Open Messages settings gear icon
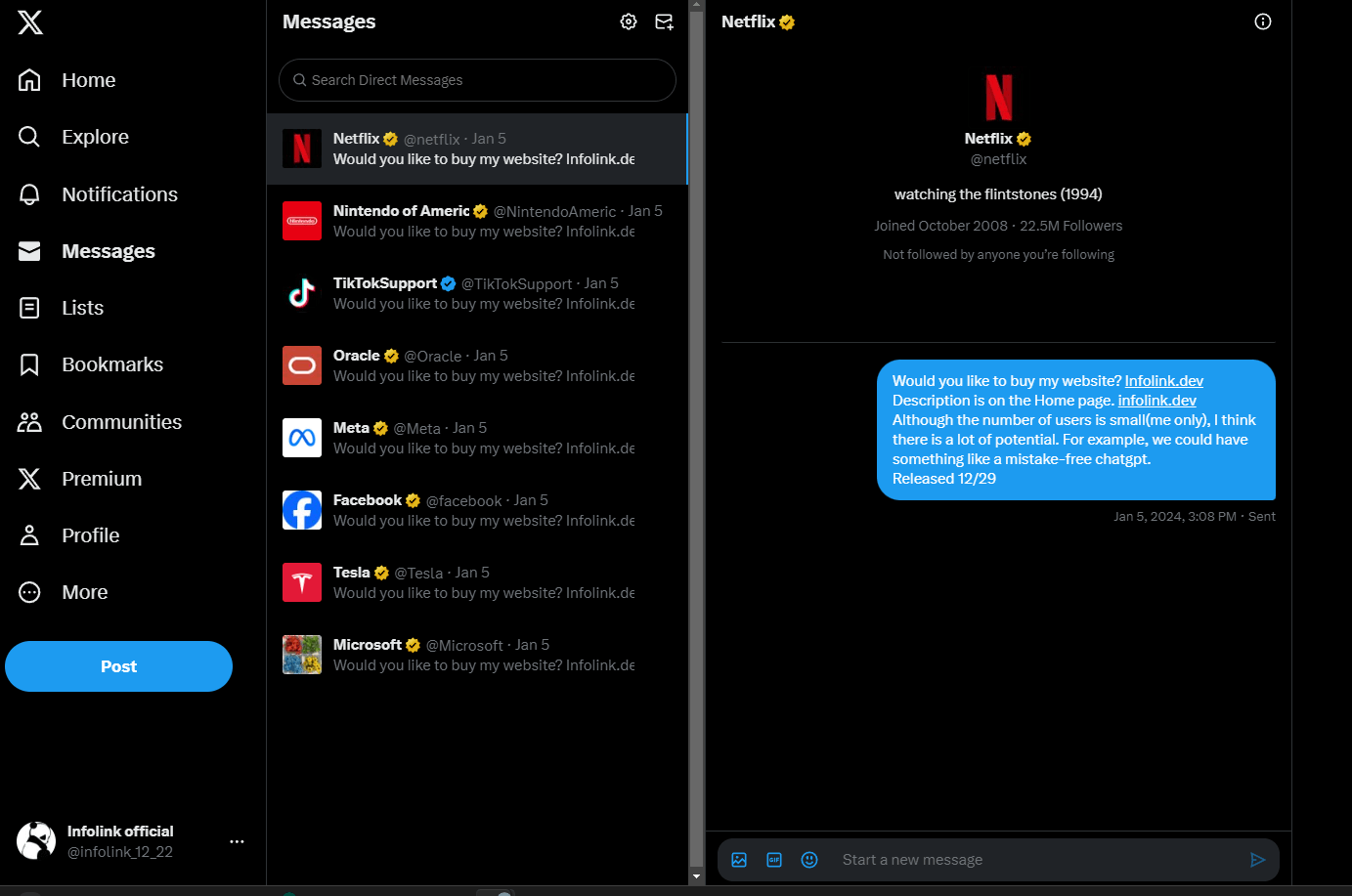Viewport: 1352px width, 896px height. pos(629,21)
